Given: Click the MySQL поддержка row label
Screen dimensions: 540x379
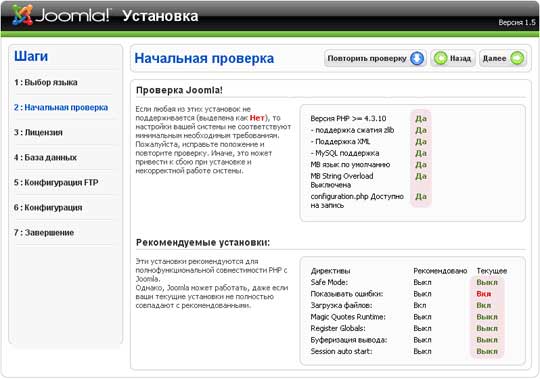Looking at the screenshot, I should pos(345,153).
